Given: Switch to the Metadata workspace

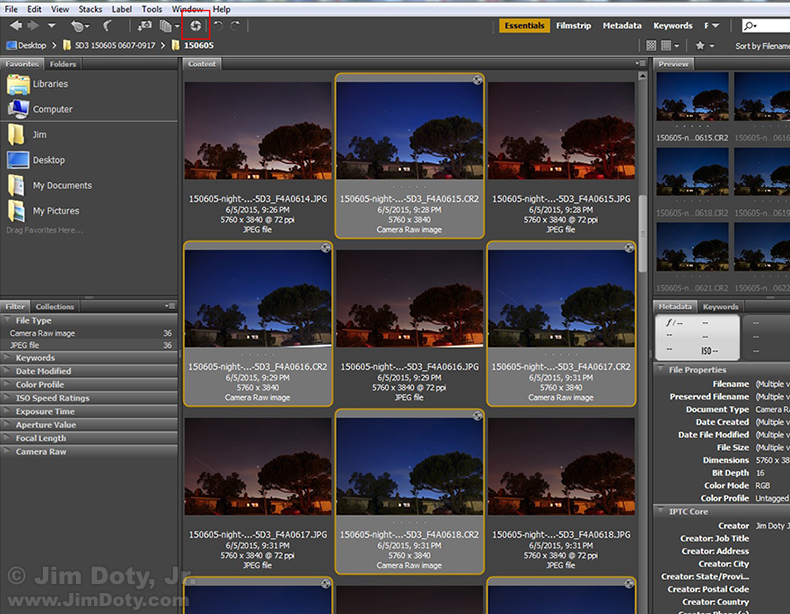Looking at the screenshot, I should 622,26.
